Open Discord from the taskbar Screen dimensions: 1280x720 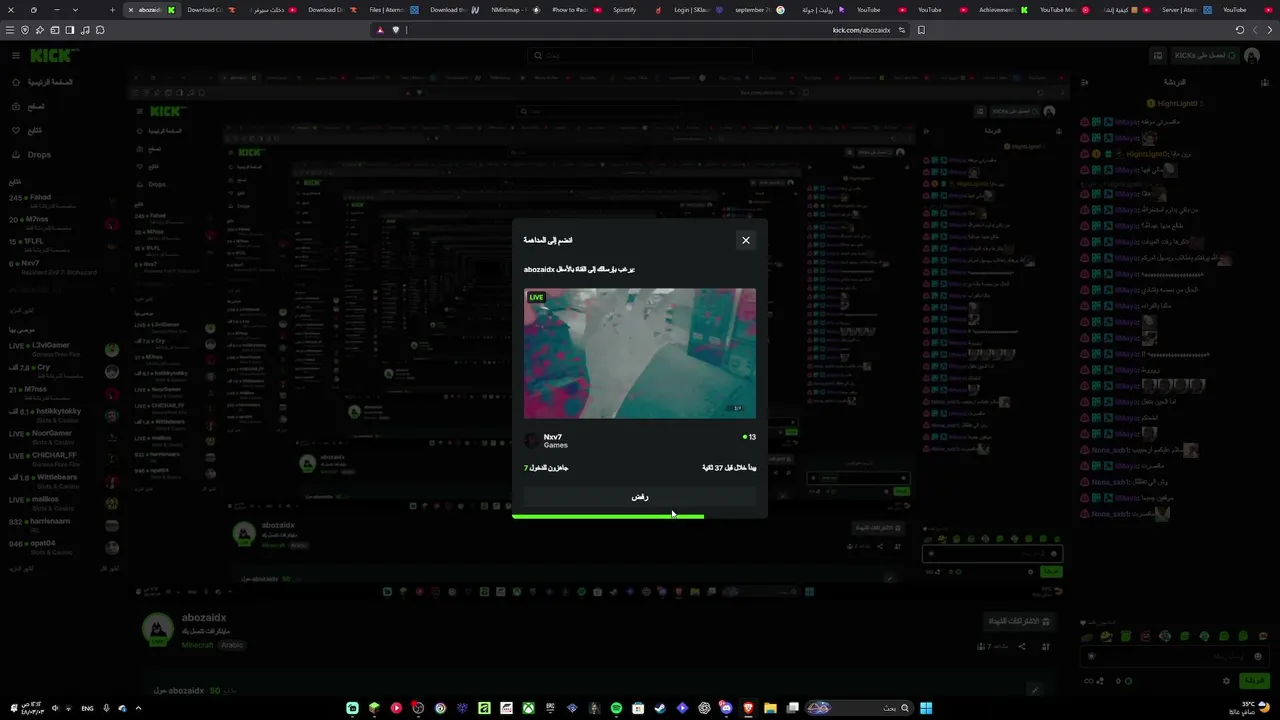coord(726,708)
